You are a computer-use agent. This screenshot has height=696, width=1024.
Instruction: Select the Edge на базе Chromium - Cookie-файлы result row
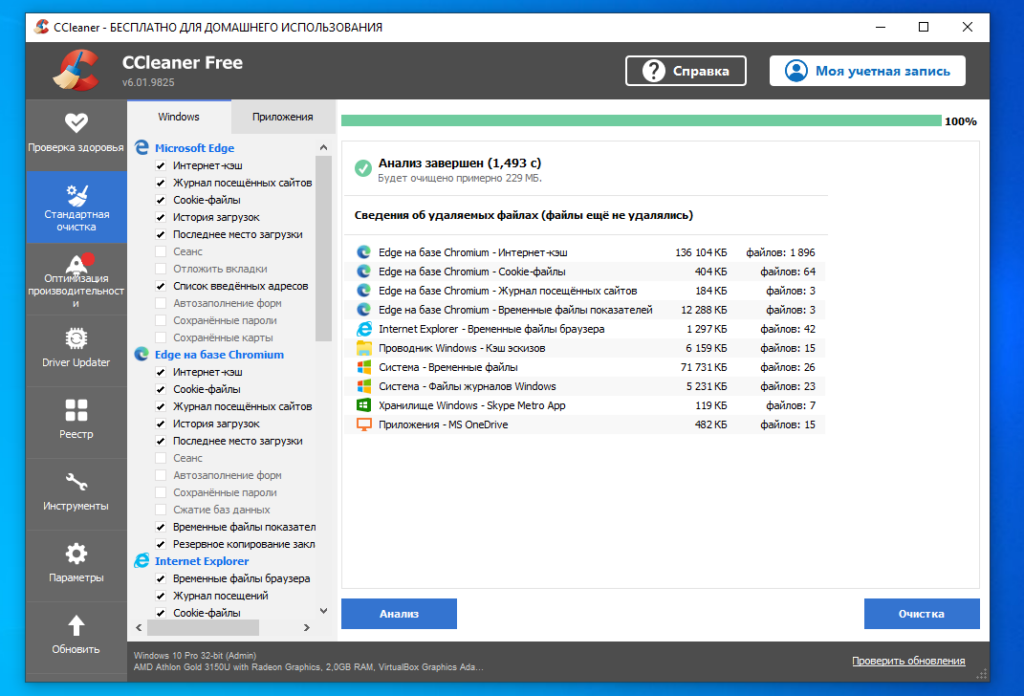point(584,272)
